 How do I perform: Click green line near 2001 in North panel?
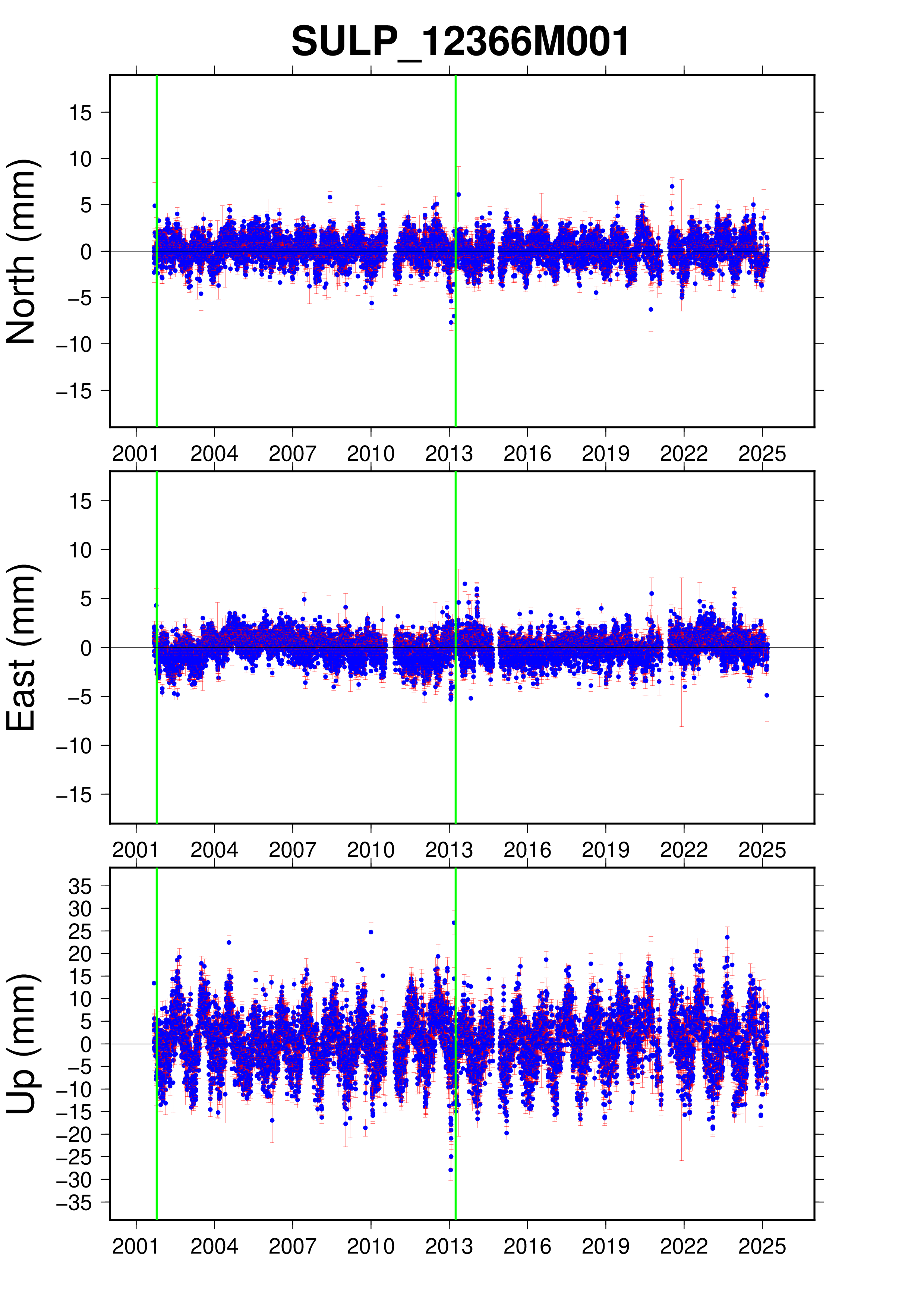click(x=157, y=353)
